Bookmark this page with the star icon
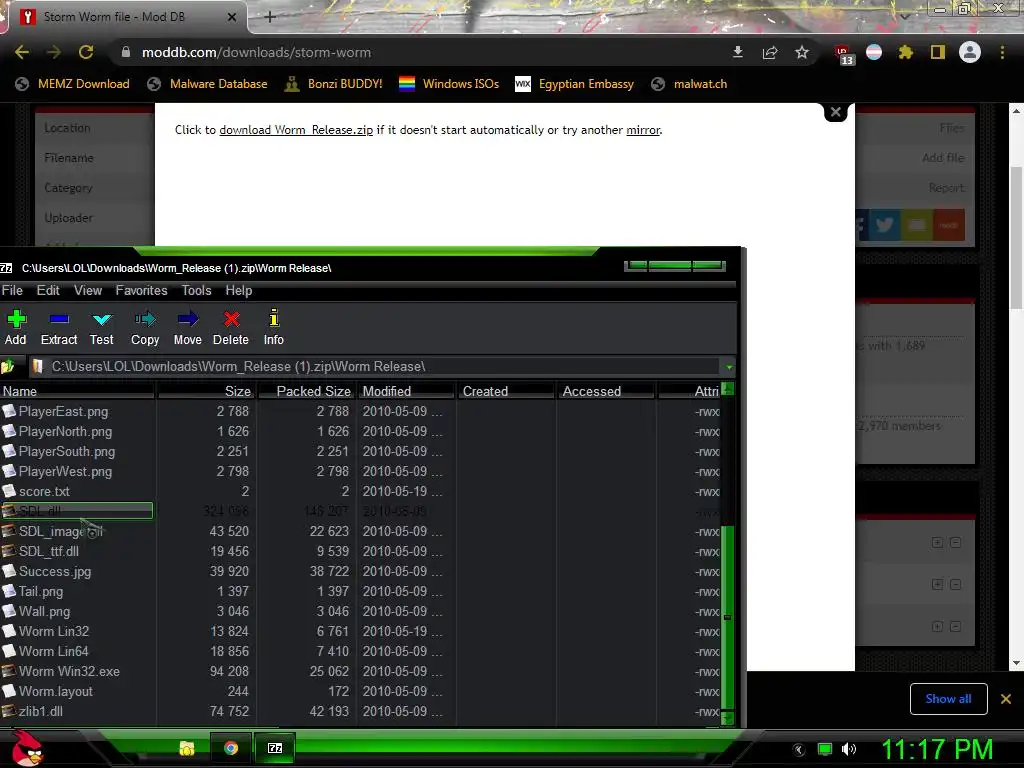The image size is (1024, 768). point(802,52)
